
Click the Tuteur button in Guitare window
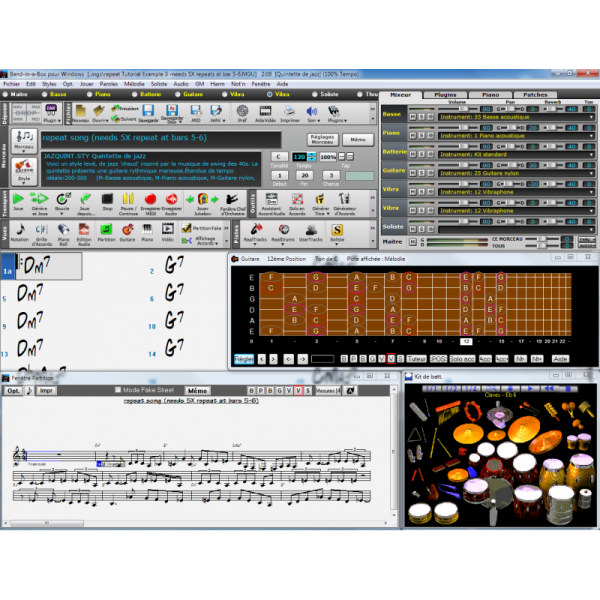416,359
